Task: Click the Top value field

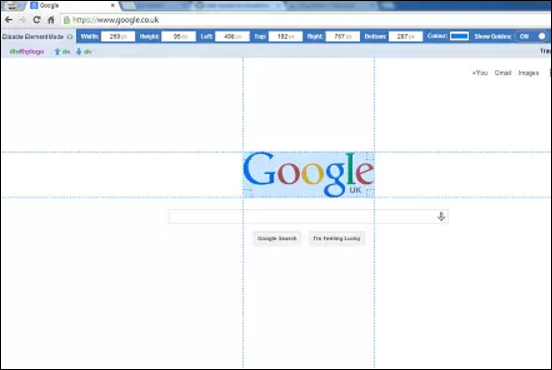Action: pyautogui.click(x=285, y=36)
